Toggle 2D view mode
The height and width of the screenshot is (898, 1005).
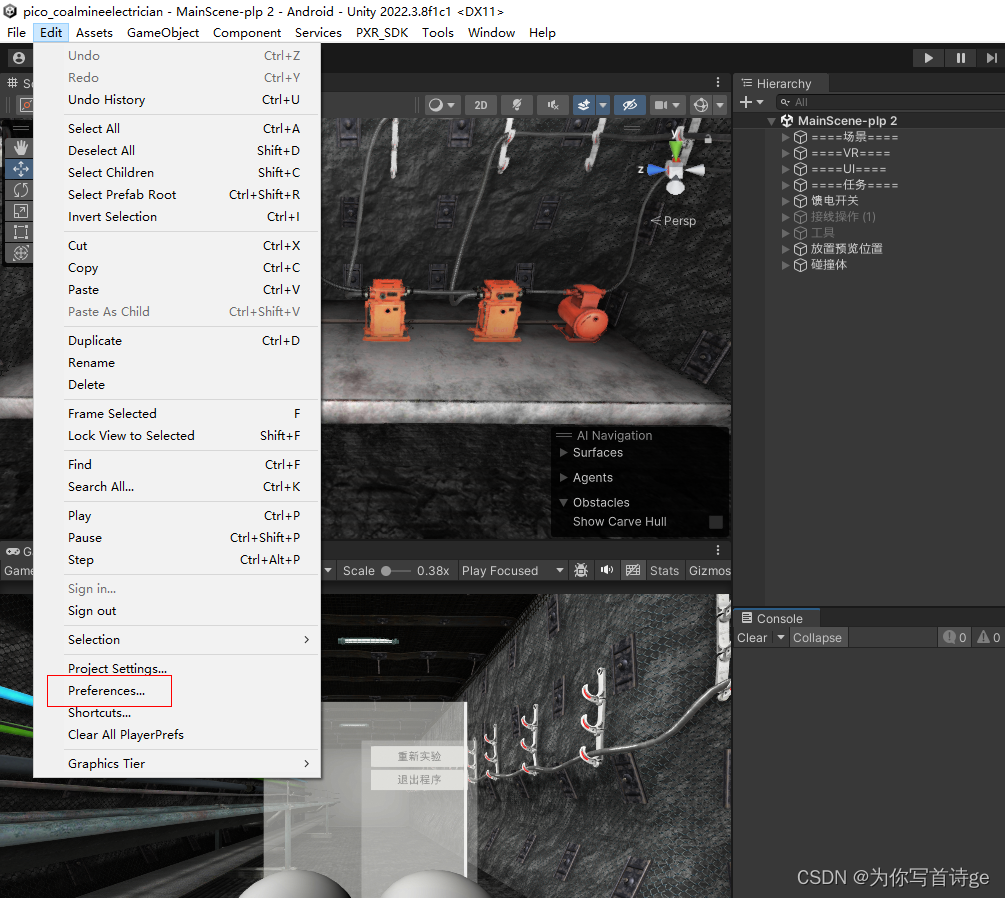pos(481,105)
